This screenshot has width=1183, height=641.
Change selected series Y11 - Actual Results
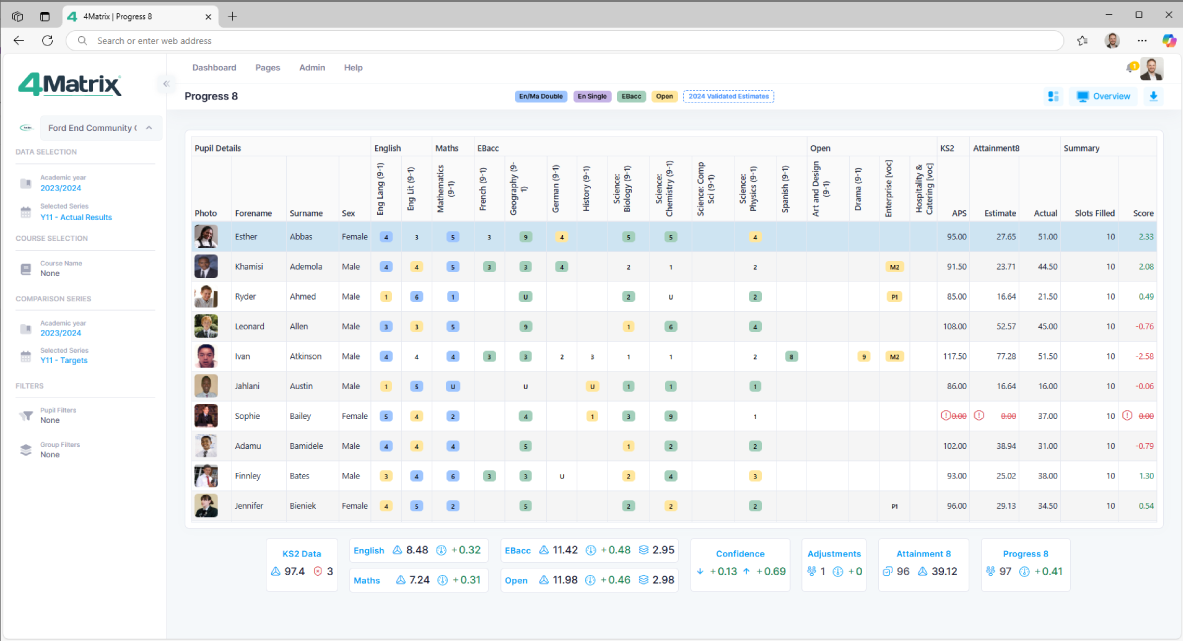click(76, 217)
